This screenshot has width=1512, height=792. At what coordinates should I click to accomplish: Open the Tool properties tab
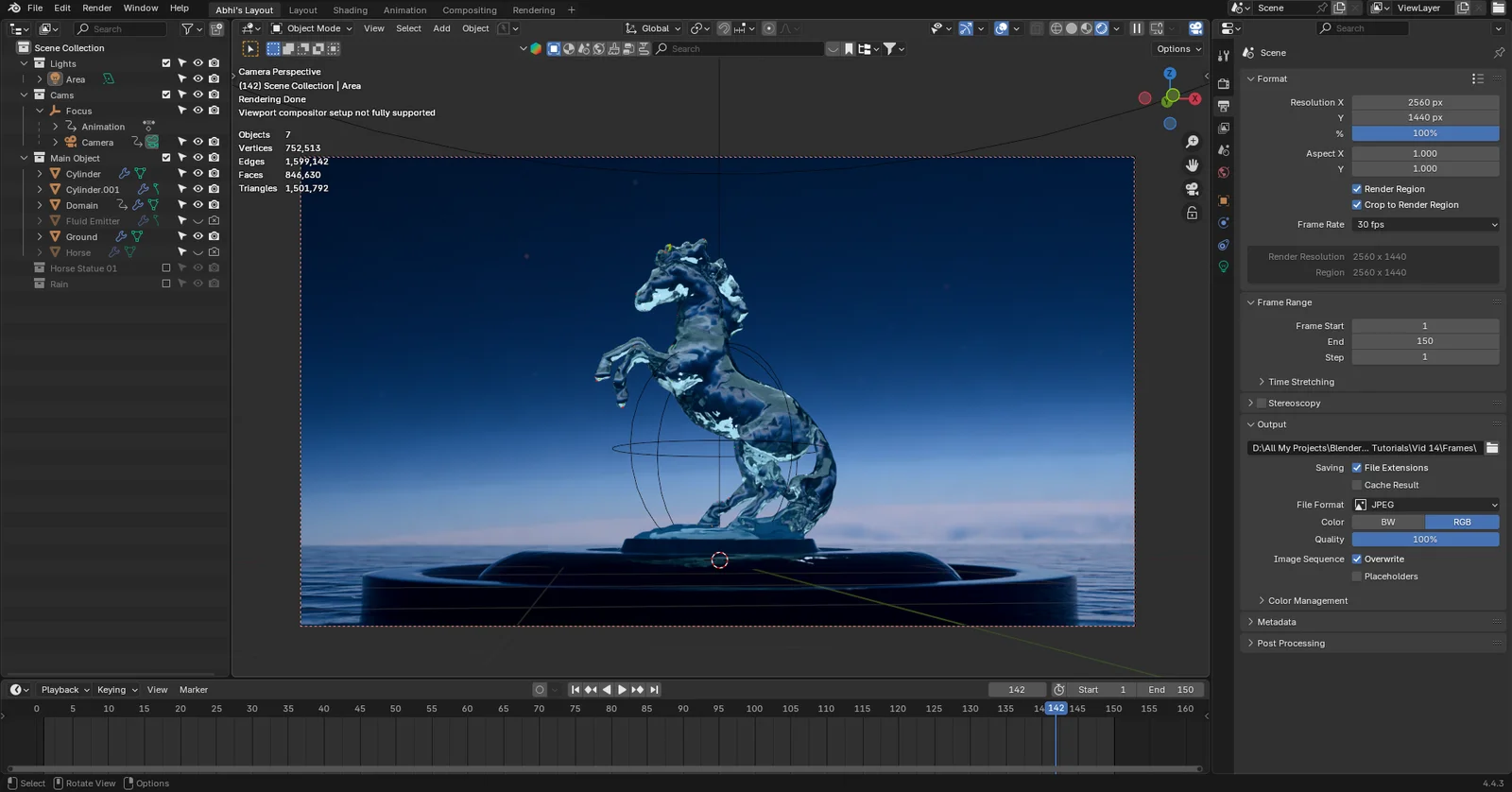click(1224, 57)
